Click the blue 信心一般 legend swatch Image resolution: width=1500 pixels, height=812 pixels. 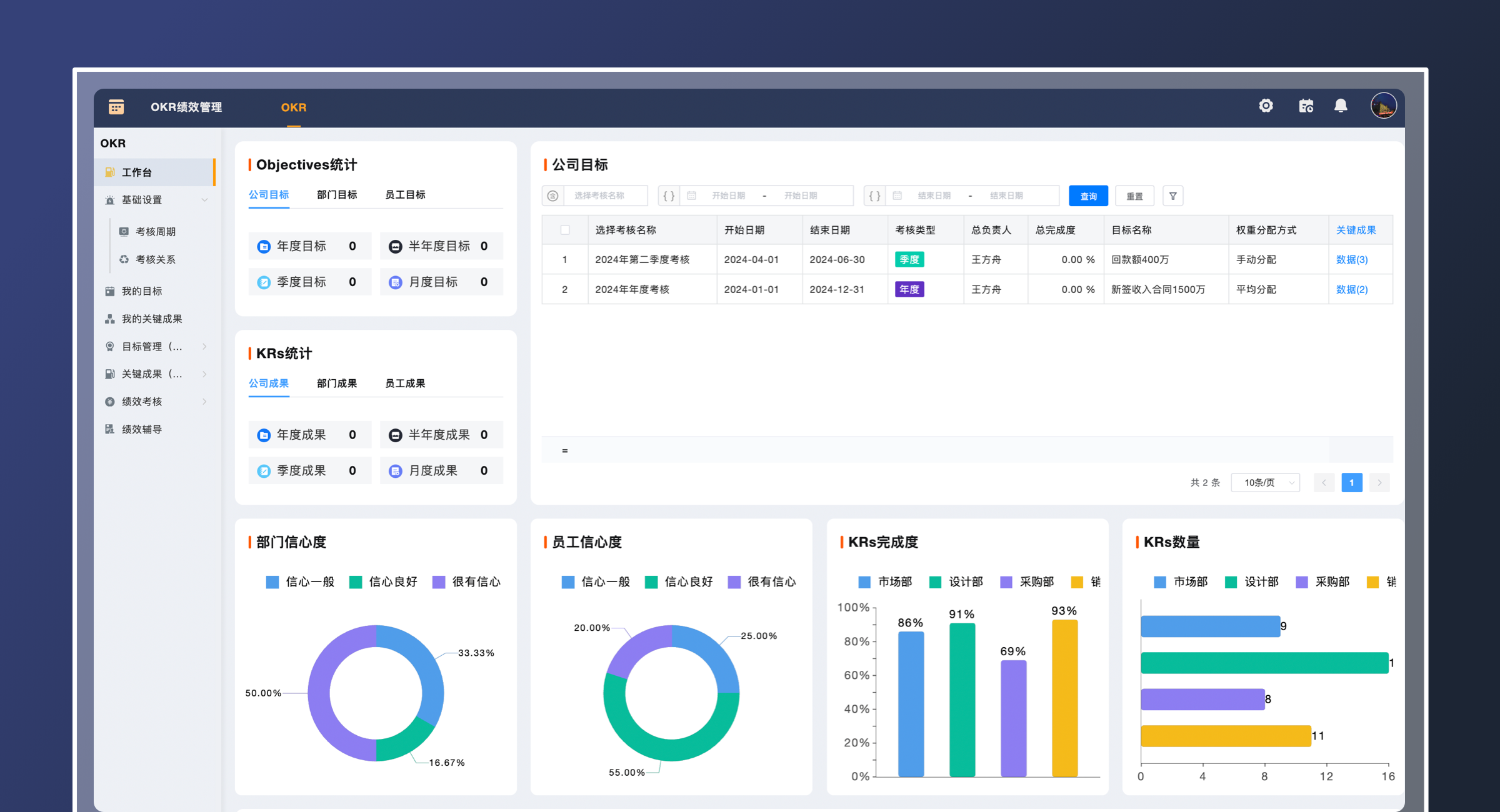coord(271,582)
